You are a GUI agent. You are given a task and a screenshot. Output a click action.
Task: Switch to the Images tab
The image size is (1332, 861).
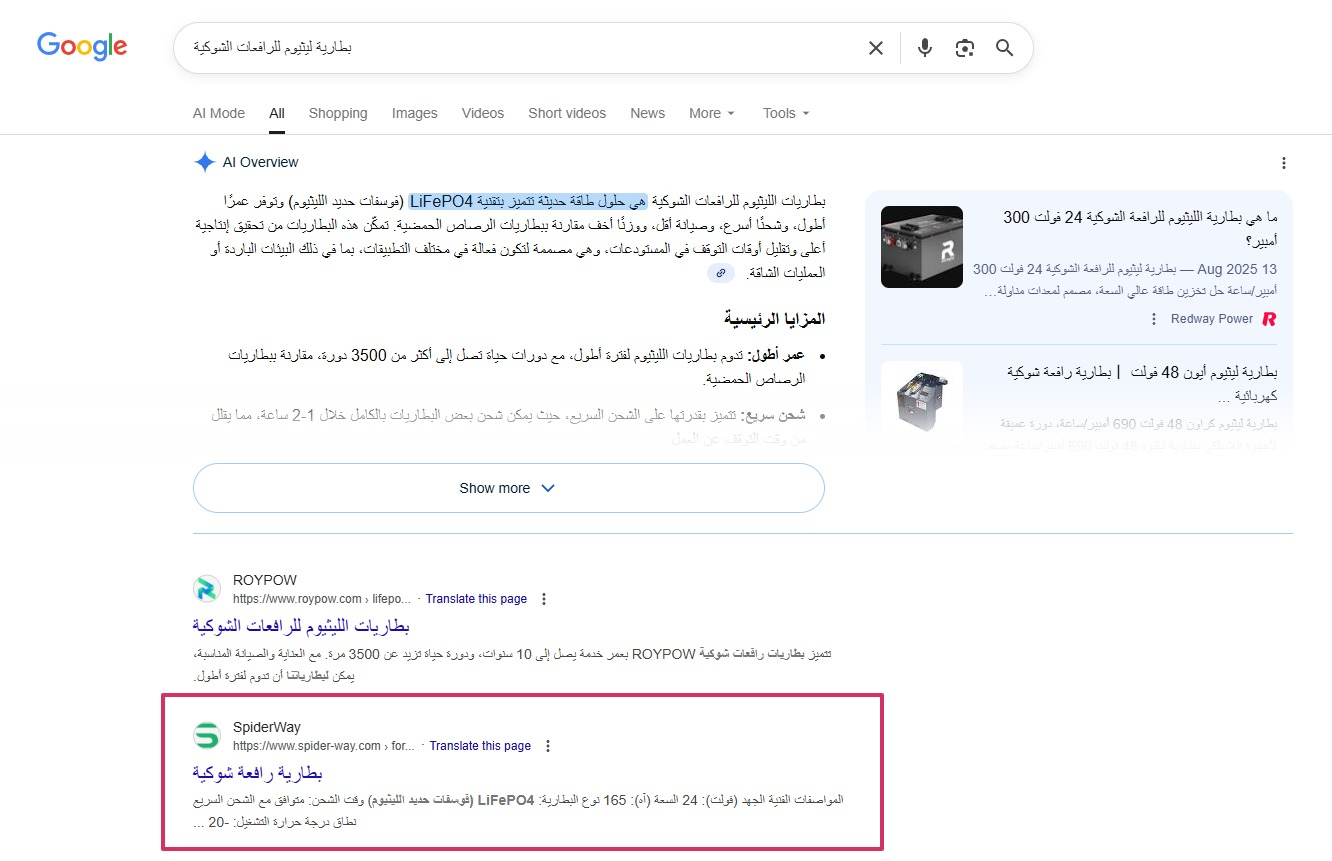414,113
